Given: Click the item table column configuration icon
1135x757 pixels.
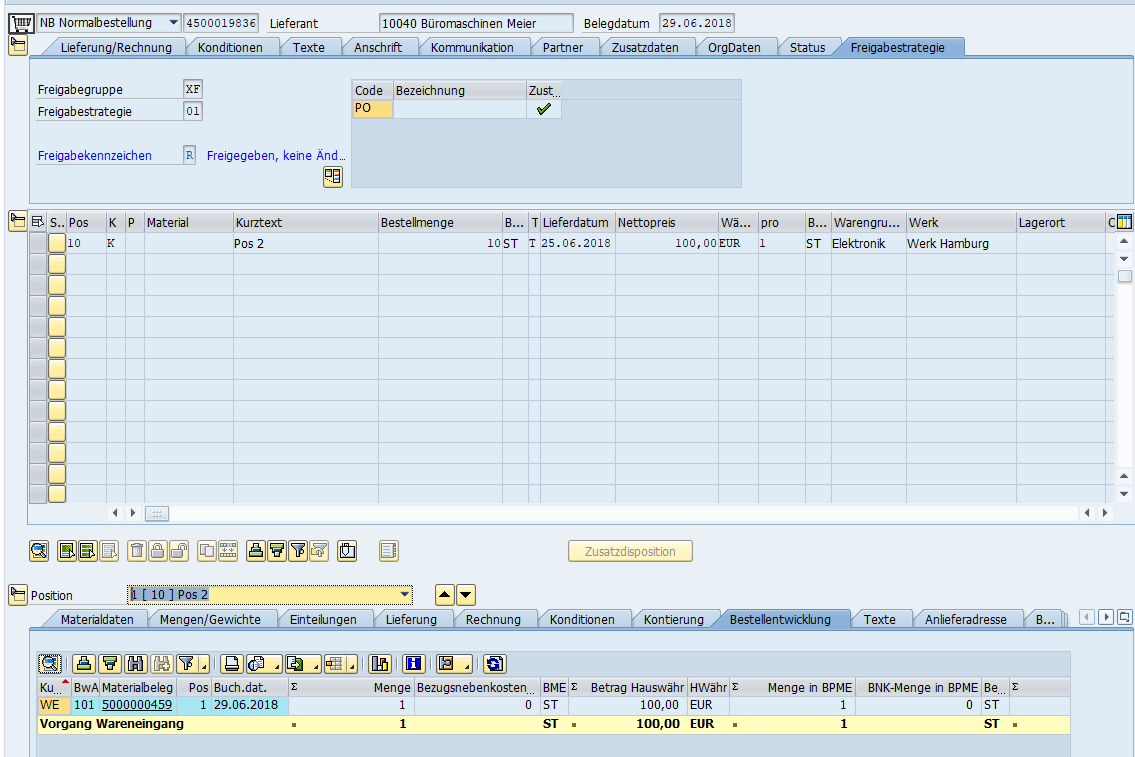Looking at the screenshot, I should pos(1123,222).
